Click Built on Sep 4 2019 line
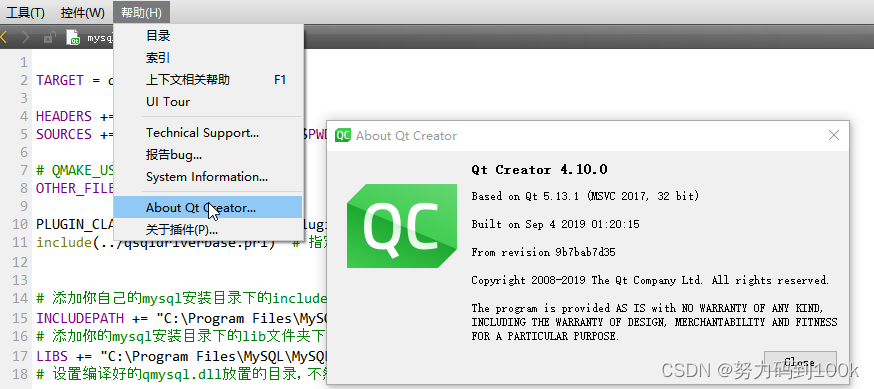This screenshot has width=874, height=389. (x=555, y=224)
